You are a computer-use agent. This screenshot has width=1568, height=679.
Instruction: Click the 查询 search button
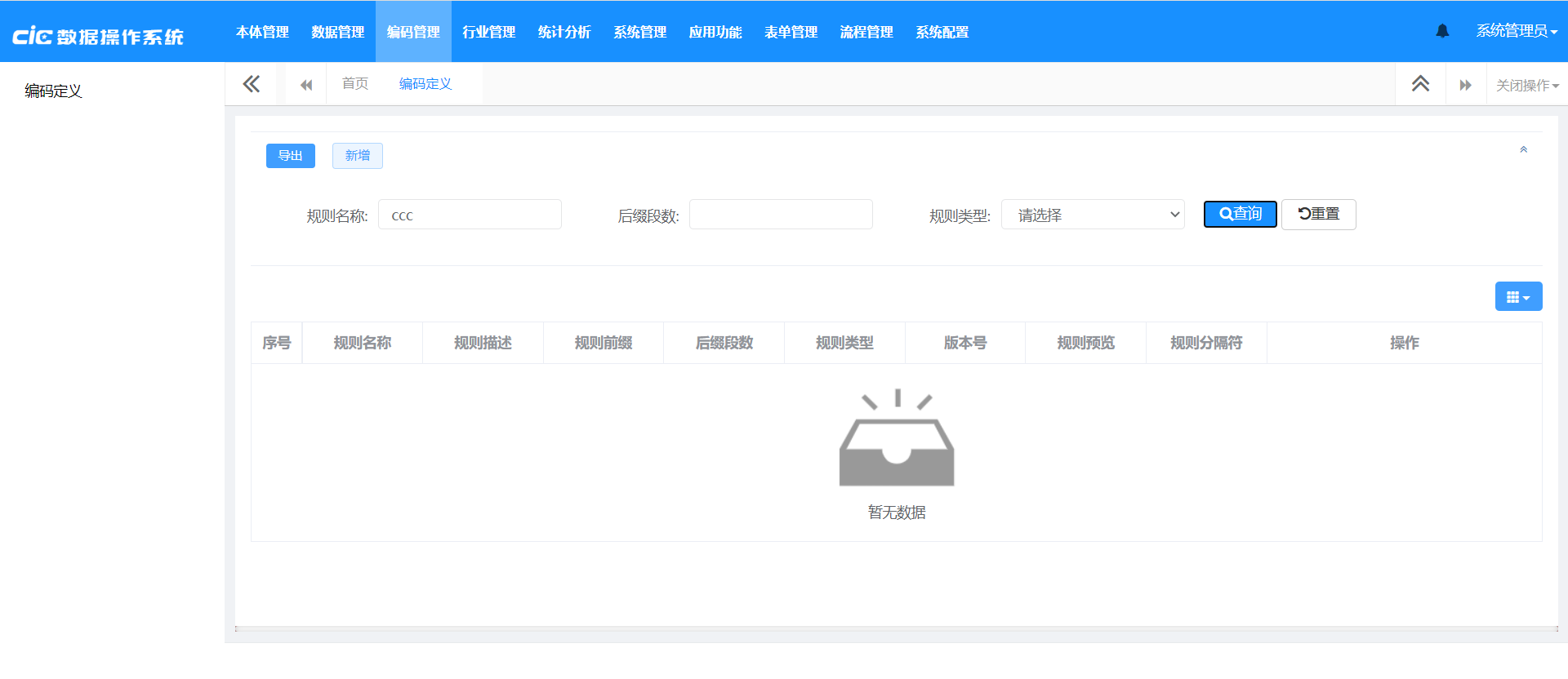[x=1240, y=214]
